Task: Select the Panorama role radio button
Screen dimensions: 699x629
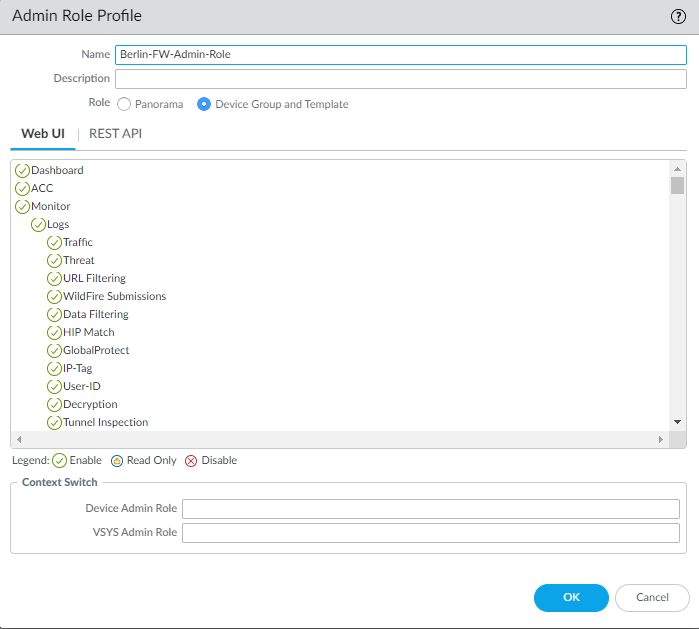Action: pyautogui.click(x=124, y=104)
